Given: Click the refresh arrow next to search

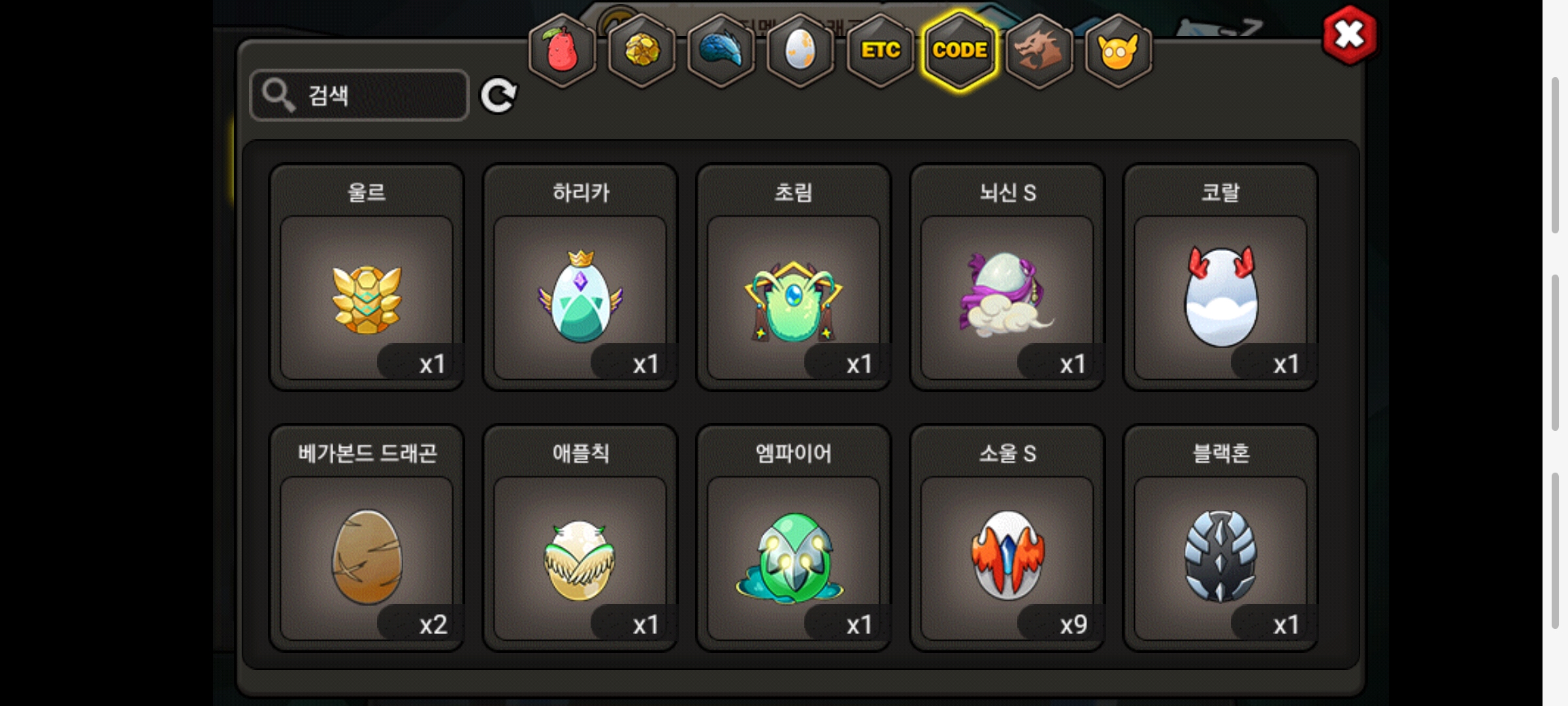Looking at the screenshot, I should click(x=498, y=95).
